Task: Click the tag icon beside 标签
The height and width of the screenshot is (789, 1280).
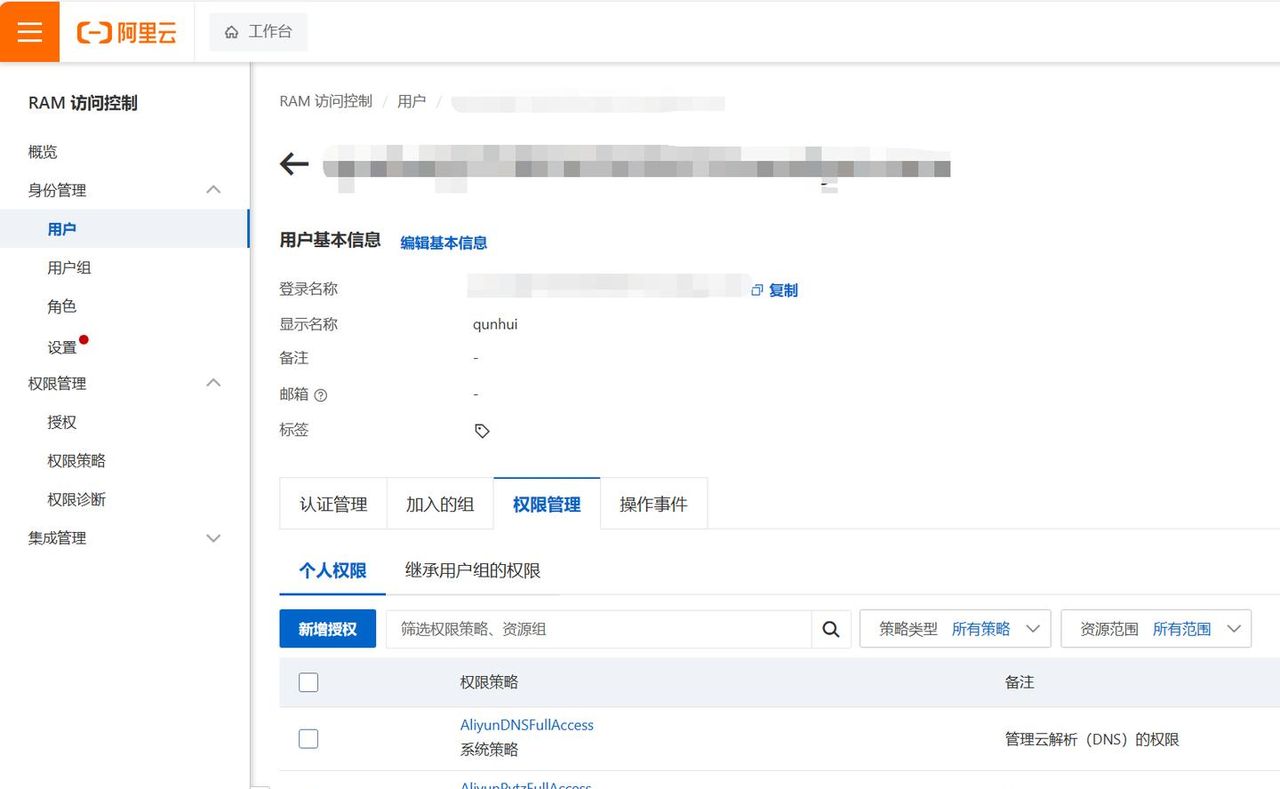Action: pyautogui.click(x=482, y=431)
